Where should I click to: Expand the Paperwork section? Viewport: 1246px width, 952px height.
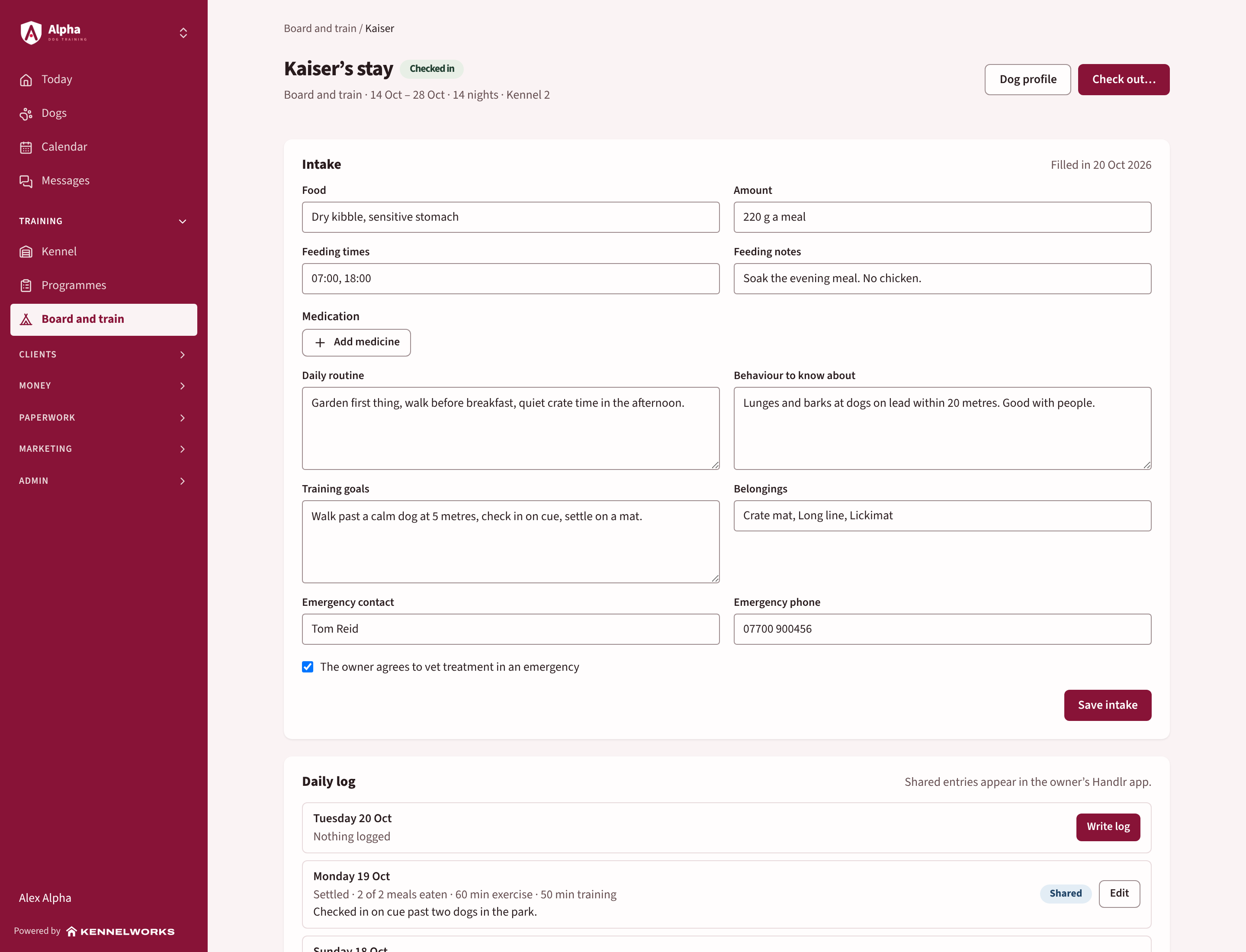[x=104, y=418]
